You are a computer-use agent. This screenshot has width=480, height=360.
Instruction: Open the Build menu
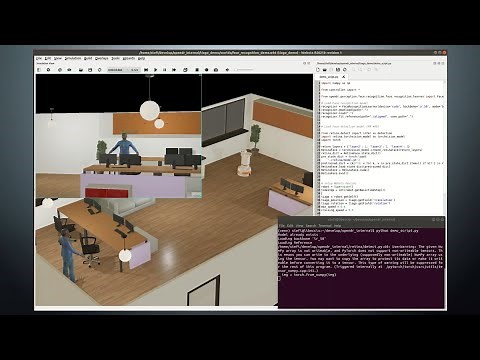[88, 58]
